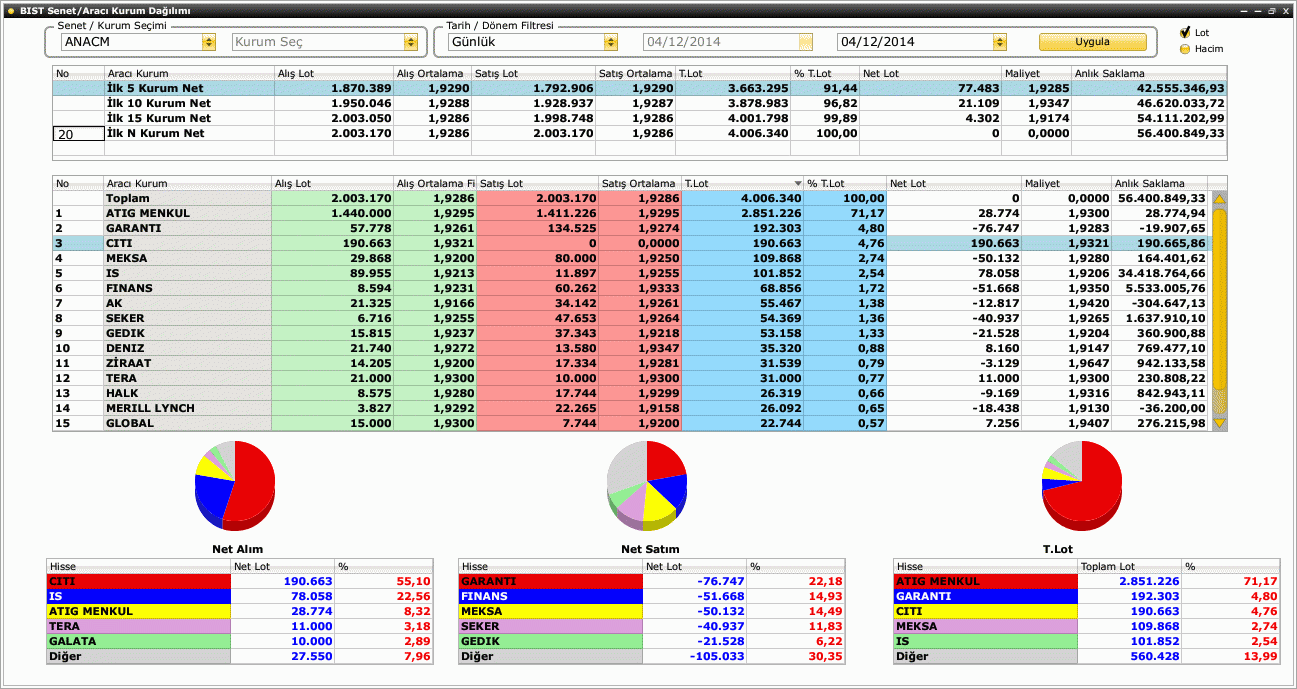The width and height of the screenshot is (1297, 689).
Task: Click Aracı Kurum header in the broker table
Action: (187, 184)
